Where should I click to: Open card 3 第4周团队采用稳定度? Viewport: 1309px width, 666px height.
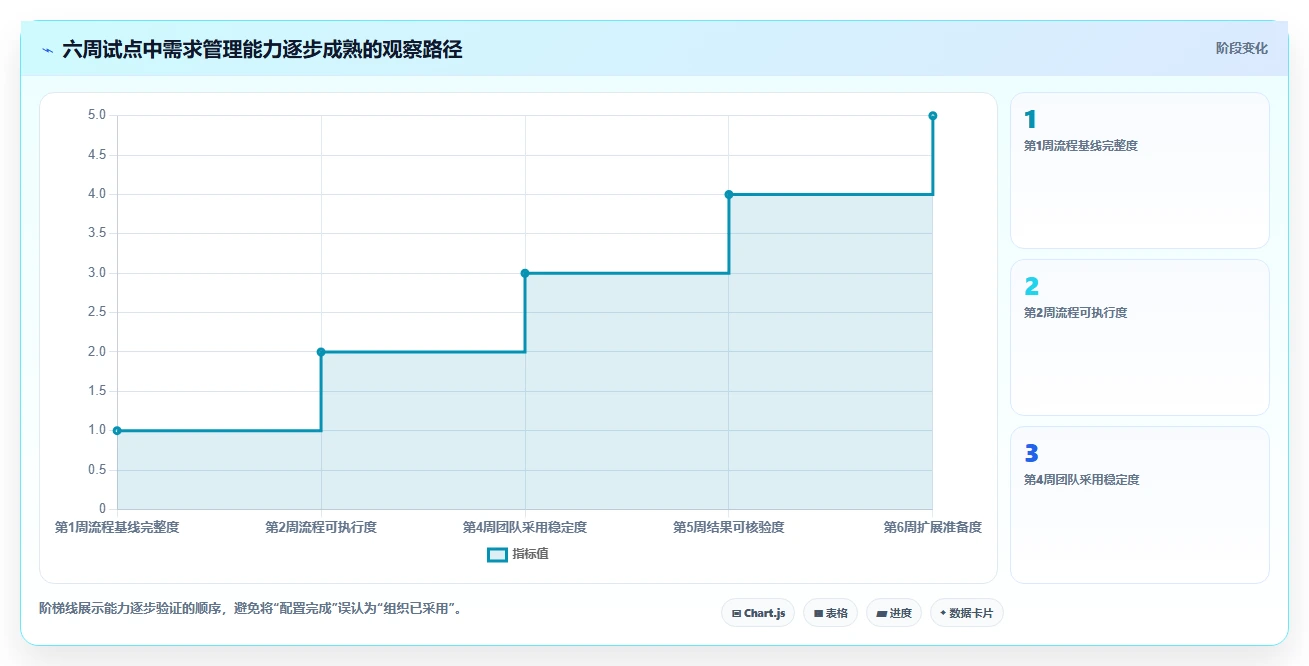[x=1140, y=504]
